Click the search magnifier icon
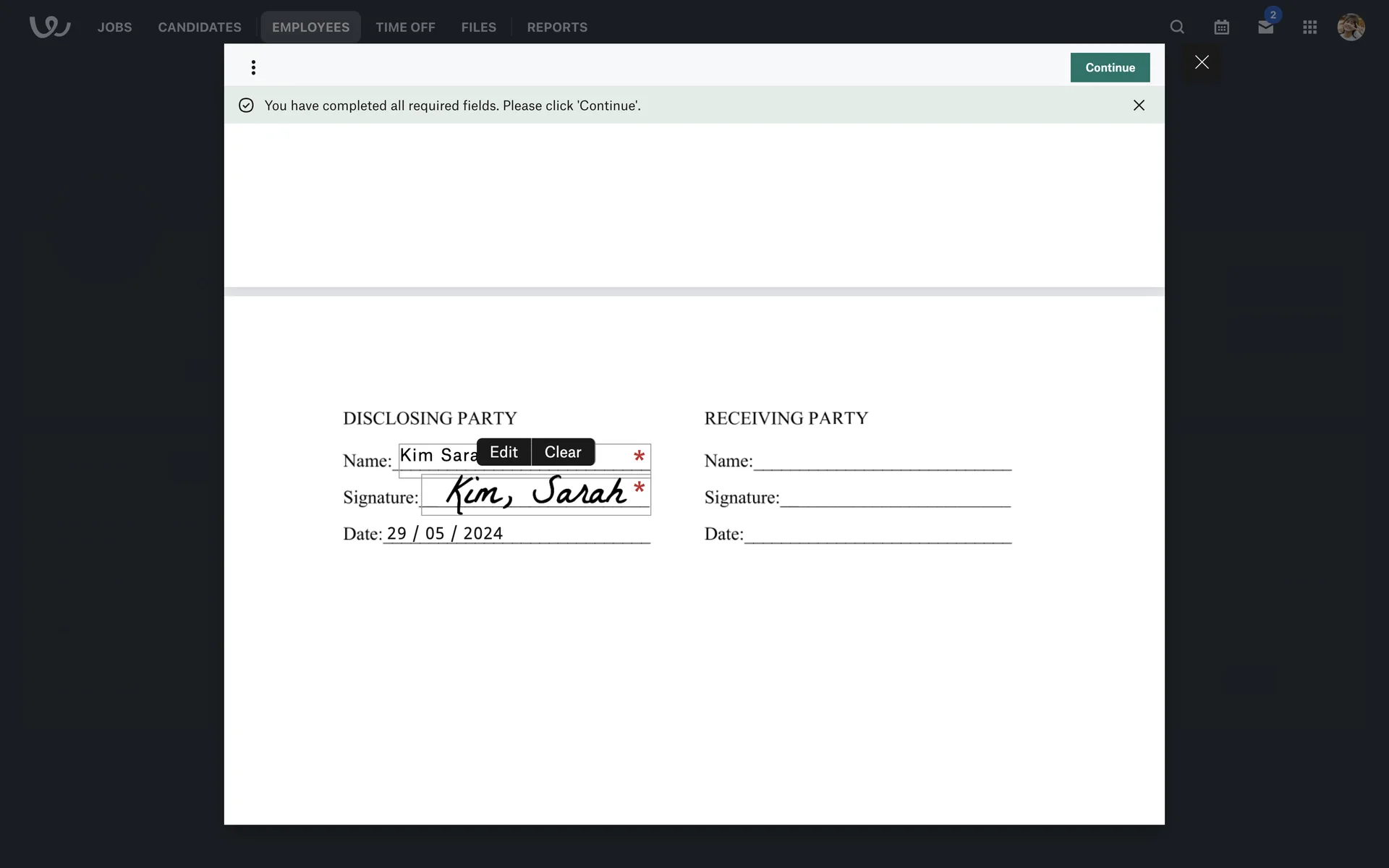Viewport: 1389px width, 868px height. coord(1177,27)
